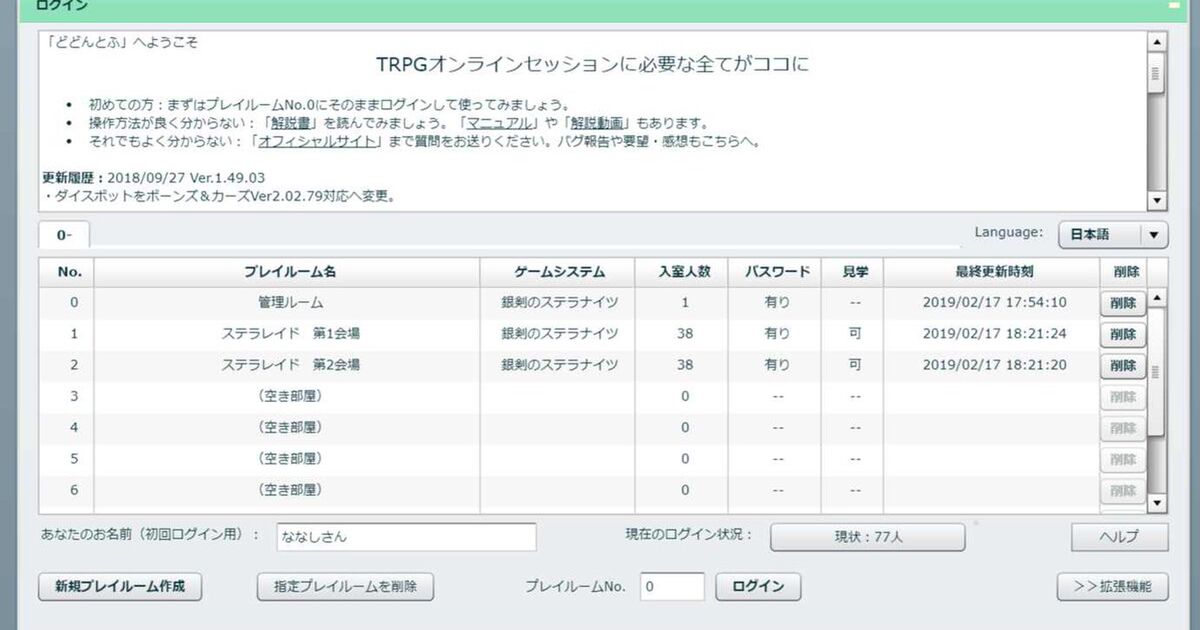This screenshot has width=1200, height=630.
Task: Click welcome panel scrollbar down arrow
Action: coord(1157,201)
